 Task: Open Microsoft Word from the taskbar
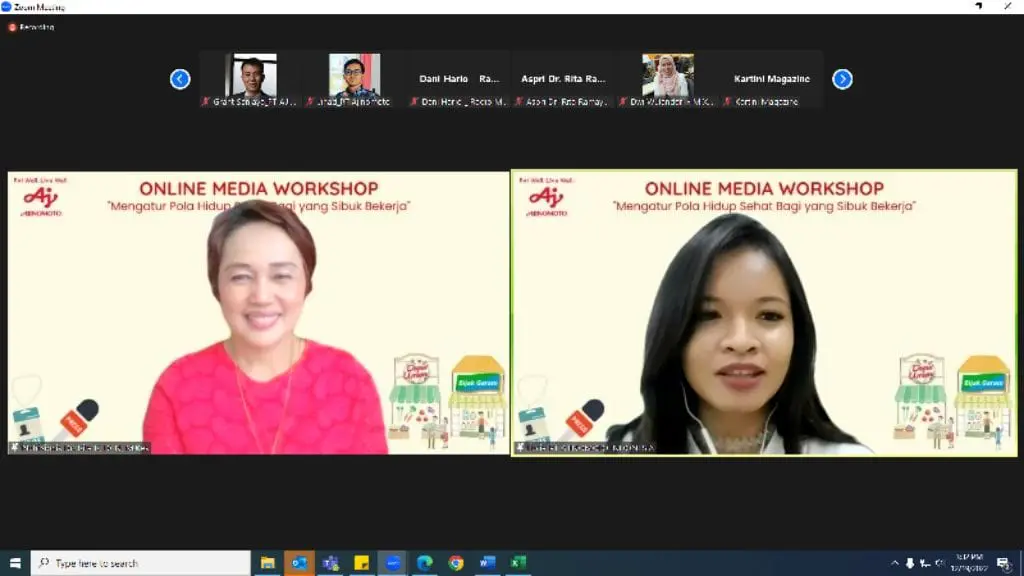(487, 563)
